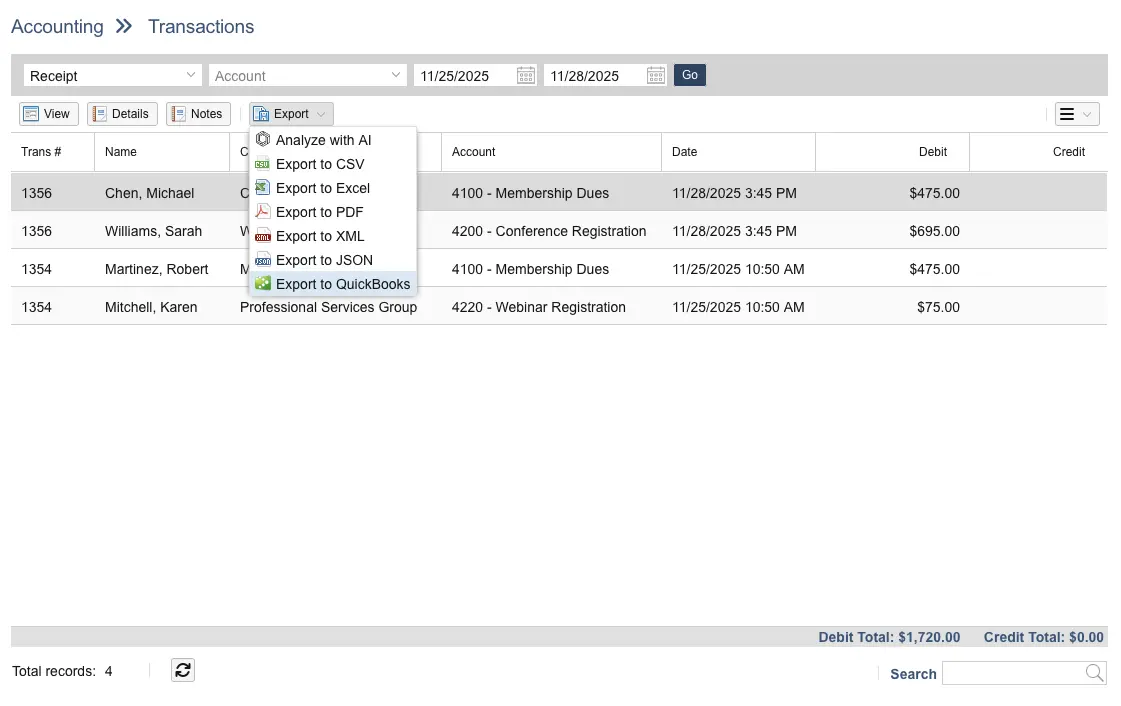Image resolution: width=1121 pixels, height=706 pixels.
Task: Click the Details toolbar icon
Action: pos(97,113)
